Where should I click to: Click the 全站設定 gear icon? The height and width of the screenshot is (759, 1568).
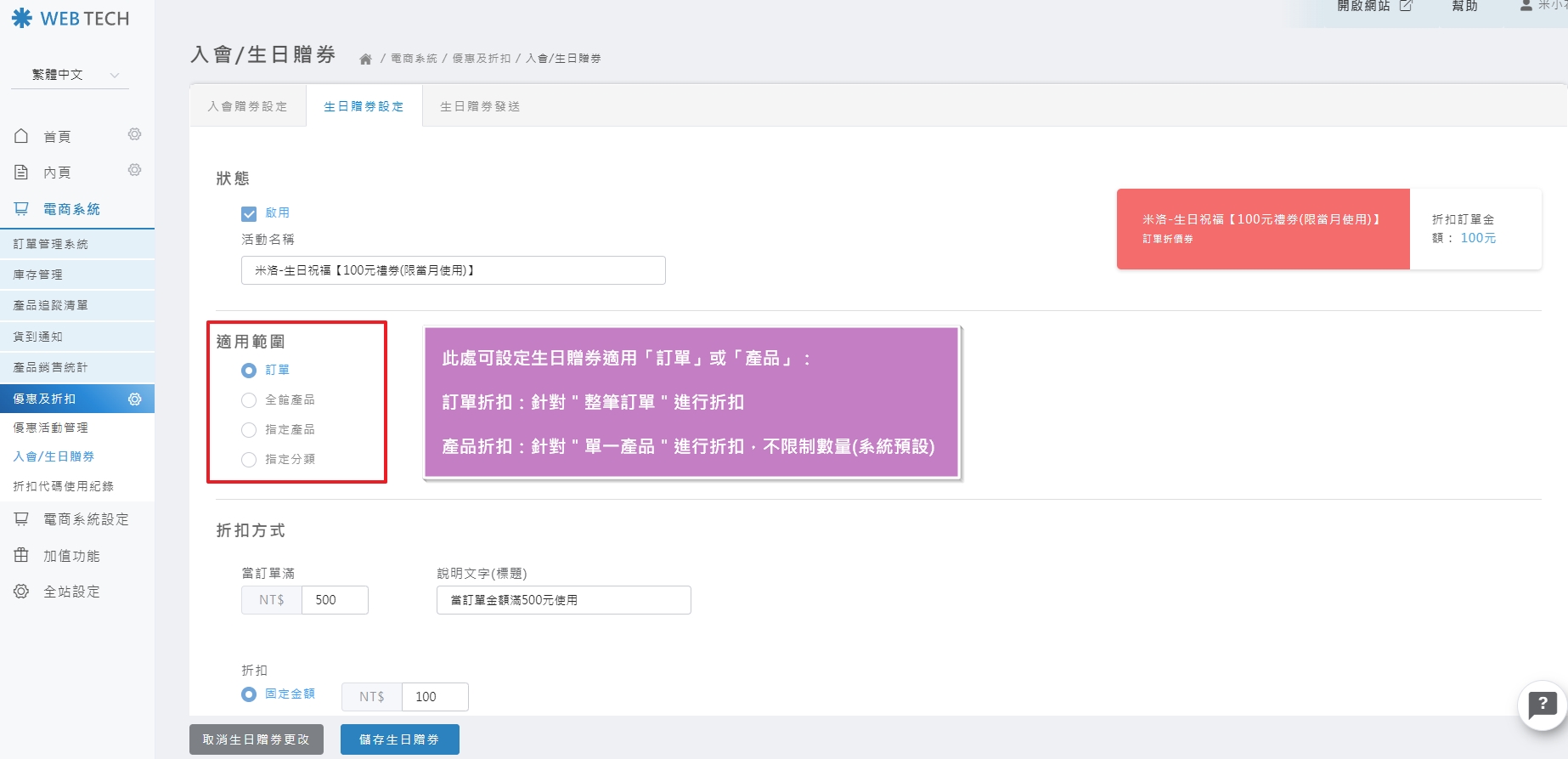(21, 592)
